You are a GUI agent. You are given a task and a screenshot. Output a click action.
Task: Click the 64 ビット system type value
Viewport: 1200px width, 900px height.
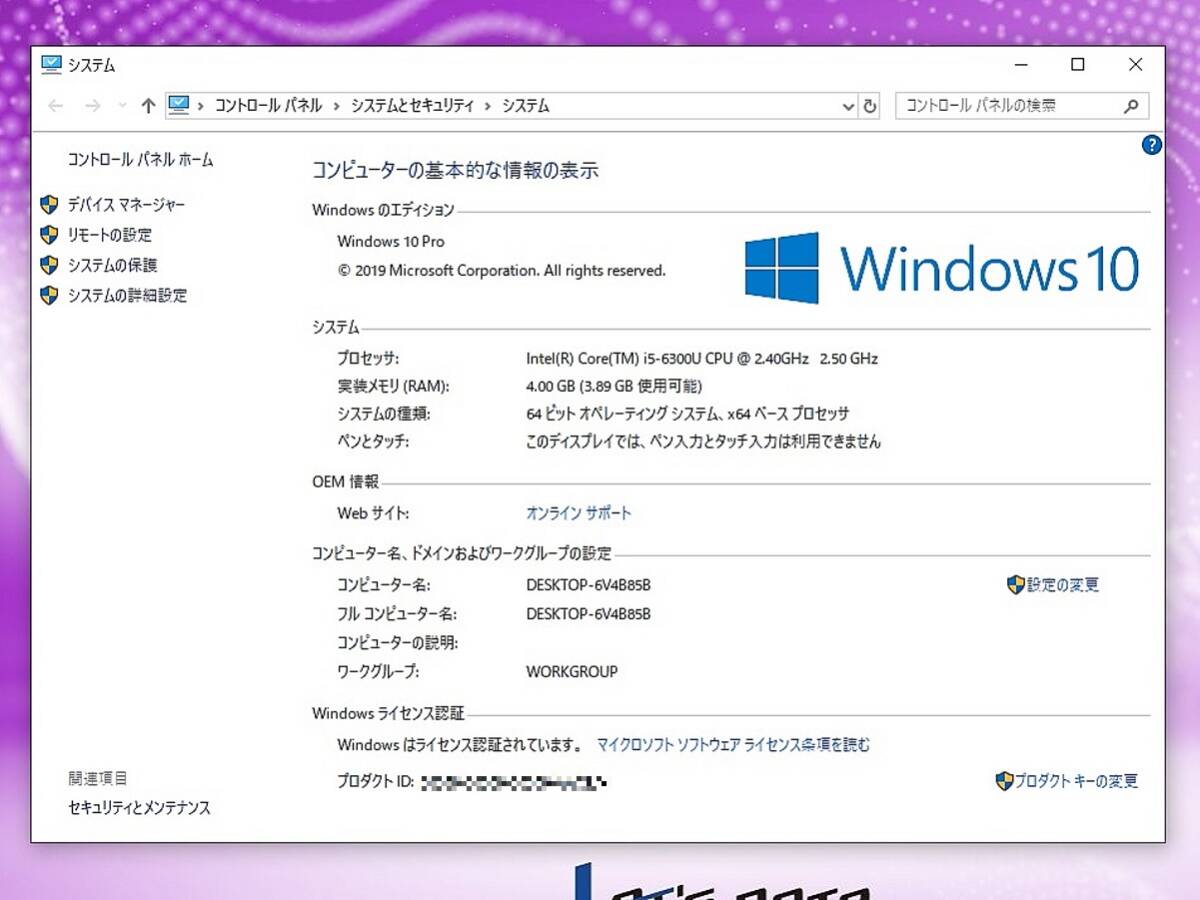[688, 414]
